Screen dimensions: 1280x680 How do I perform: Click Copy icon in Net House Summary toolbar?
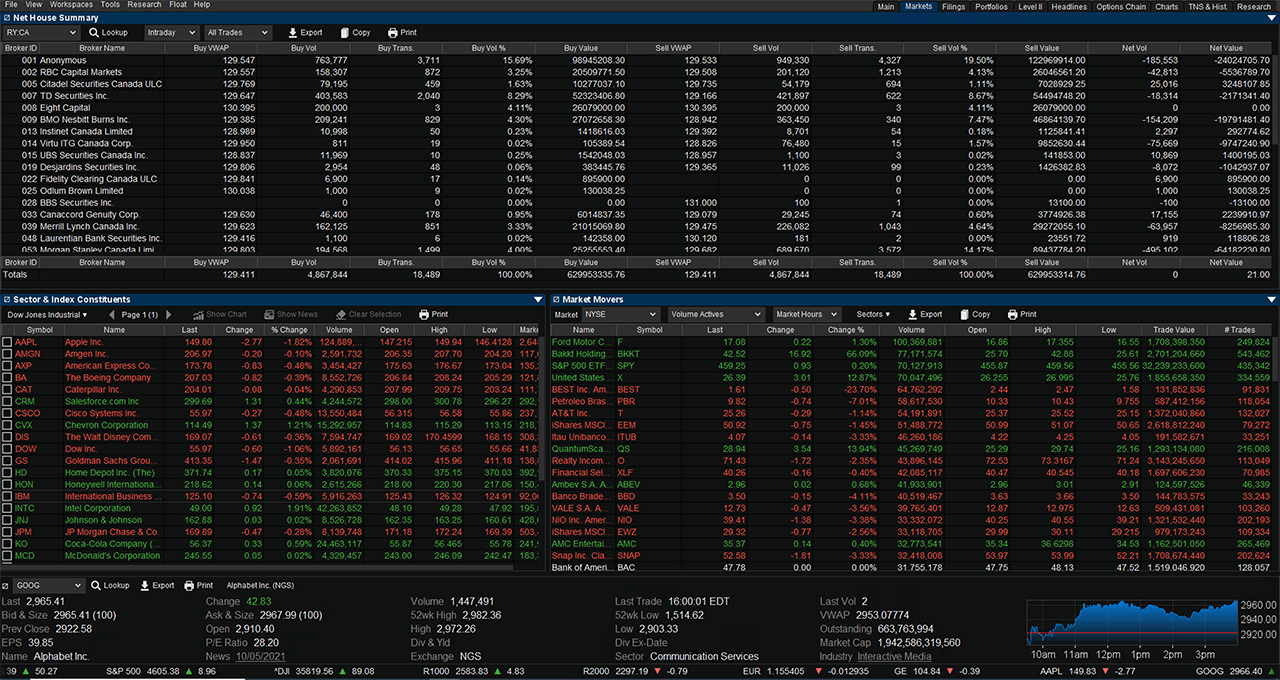click(x=345, y=33)
